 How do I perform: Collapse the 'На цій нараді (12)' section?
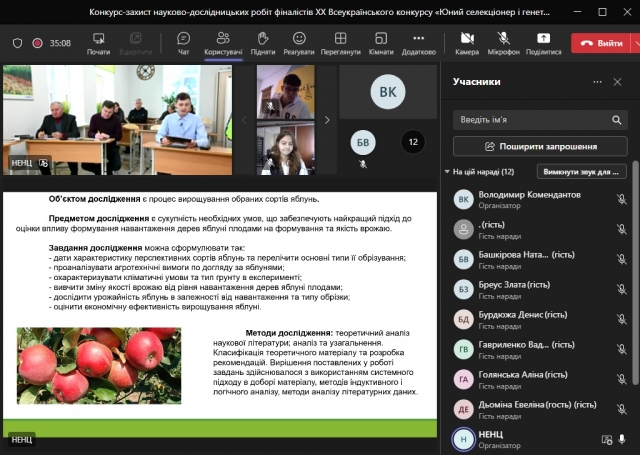coord(447,172)
